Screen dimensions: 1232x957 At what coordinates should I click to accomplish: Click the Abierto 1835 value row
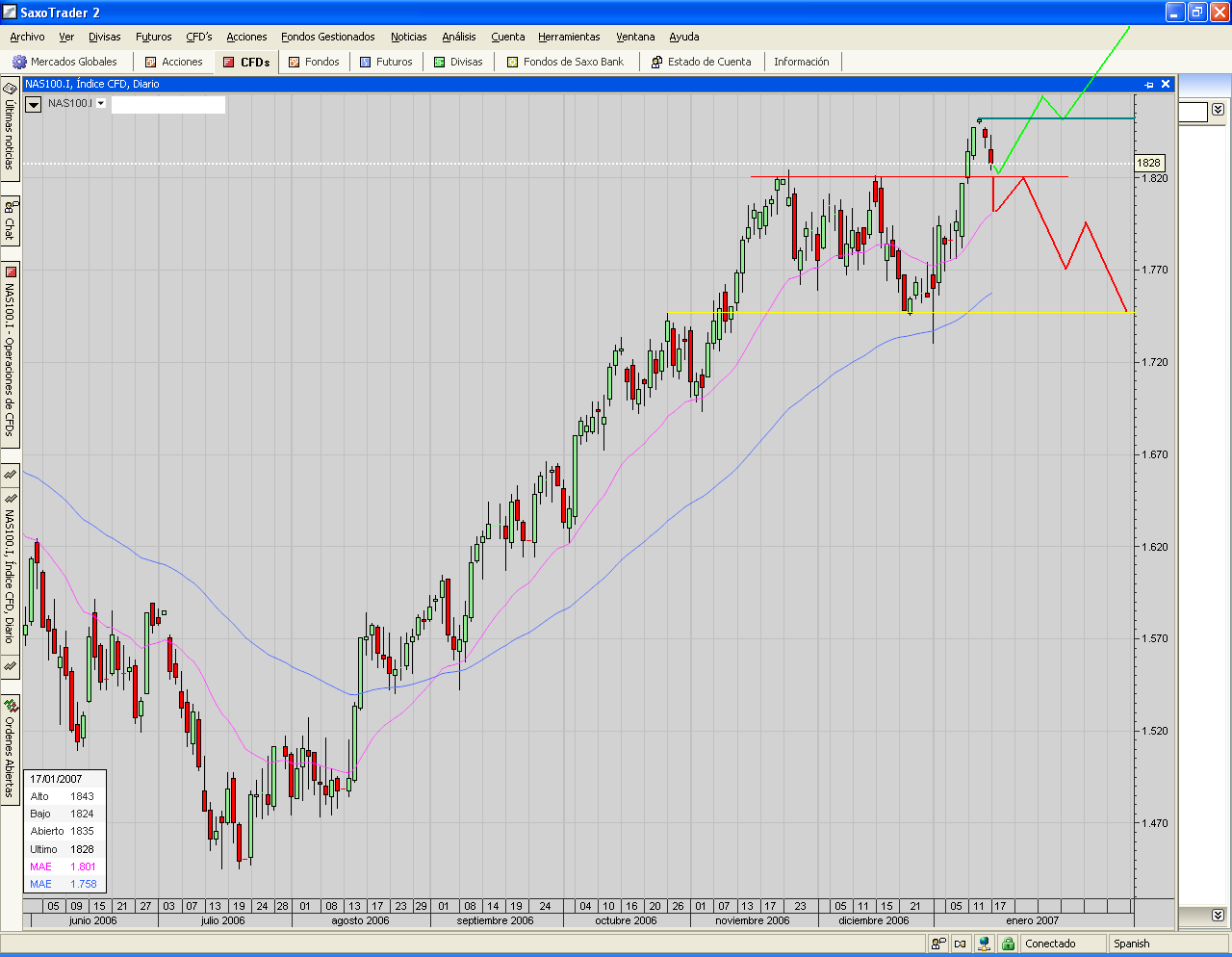[63, 831]
